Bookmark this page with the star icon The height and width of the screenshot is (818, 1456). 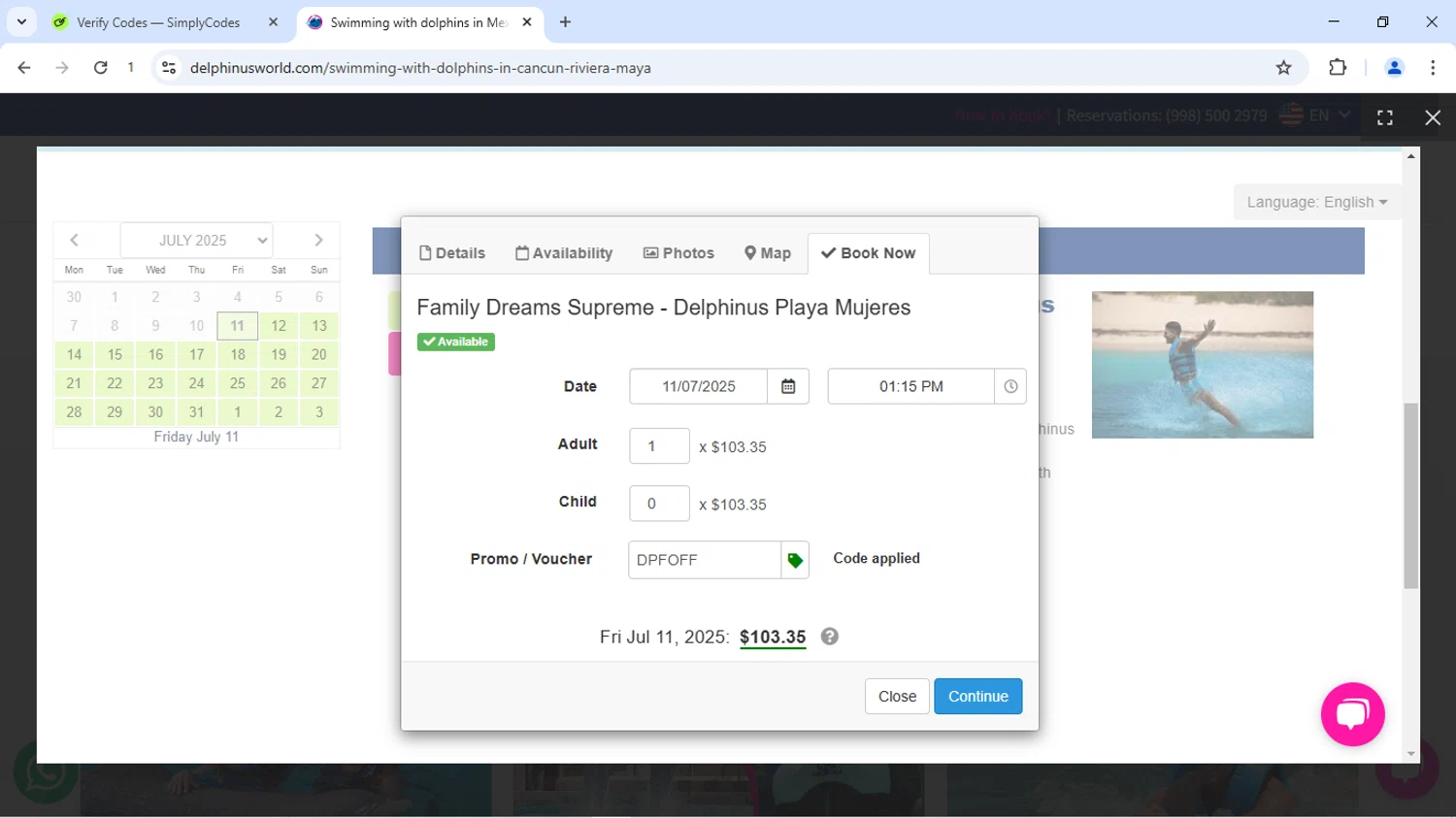coord(1284,68)
